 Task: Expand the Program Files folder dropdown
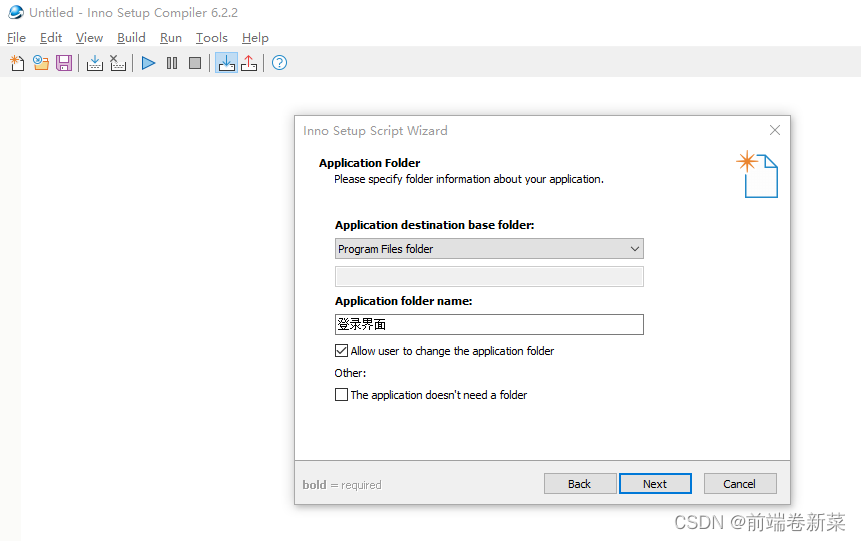[x=489, y=249]
